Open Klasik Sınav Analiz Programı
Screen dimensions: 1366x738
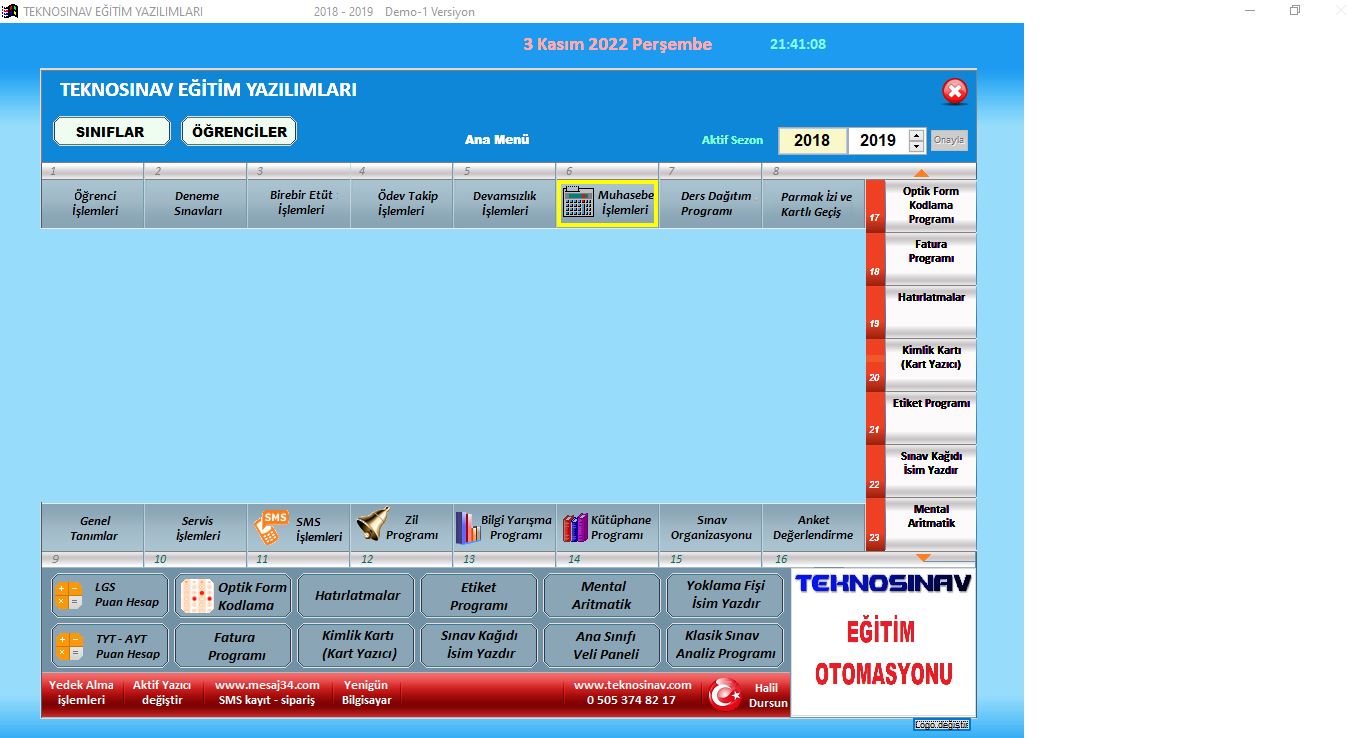725,646
